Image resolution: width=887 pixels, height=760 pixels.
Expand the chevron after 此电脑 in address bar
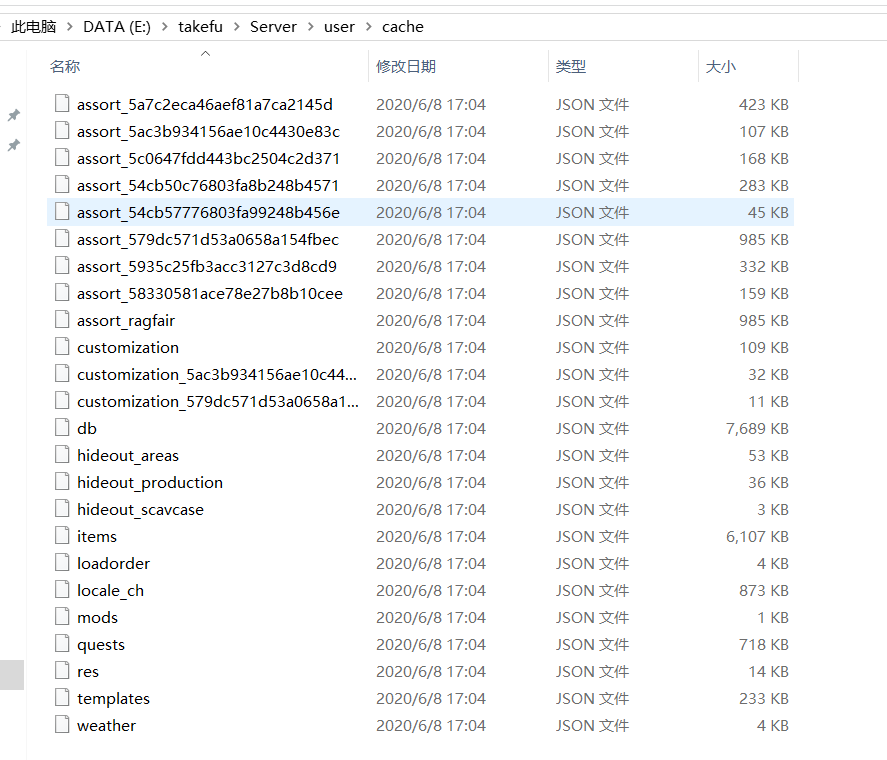click(x=70, y=27)
